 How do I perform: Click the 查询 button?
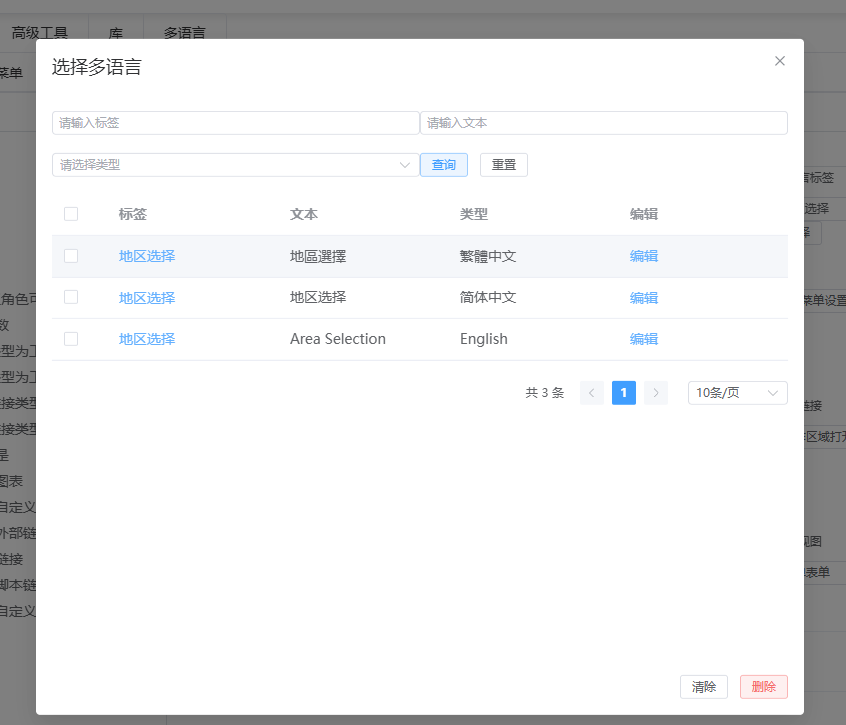[x=444, y=165]
